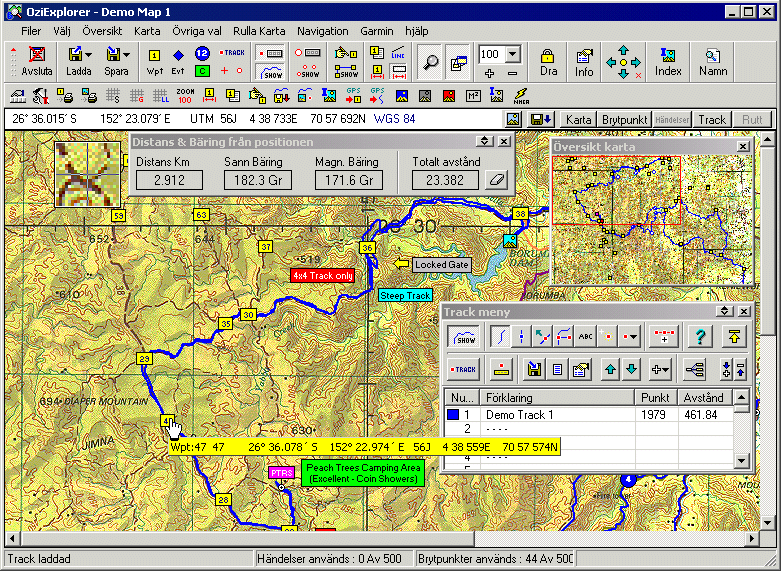Click the question mark help icon in Track meny
Screen dimensions: 781x571
click(x=700, y=337)
